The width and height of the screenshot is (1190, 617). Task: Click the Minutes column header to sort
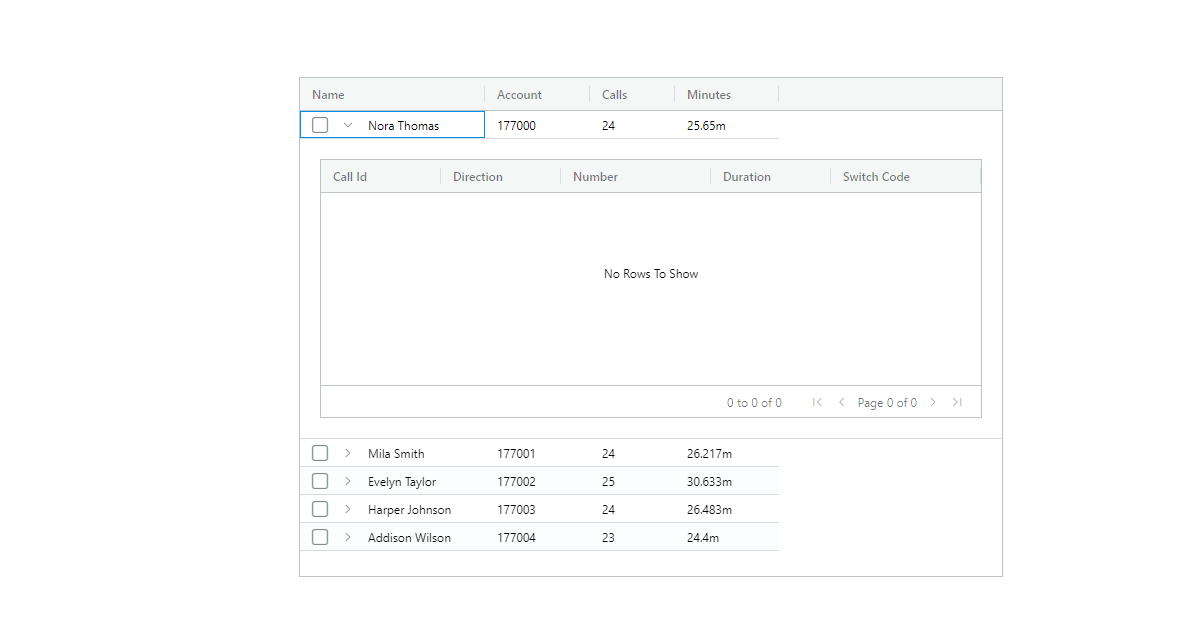708,93
